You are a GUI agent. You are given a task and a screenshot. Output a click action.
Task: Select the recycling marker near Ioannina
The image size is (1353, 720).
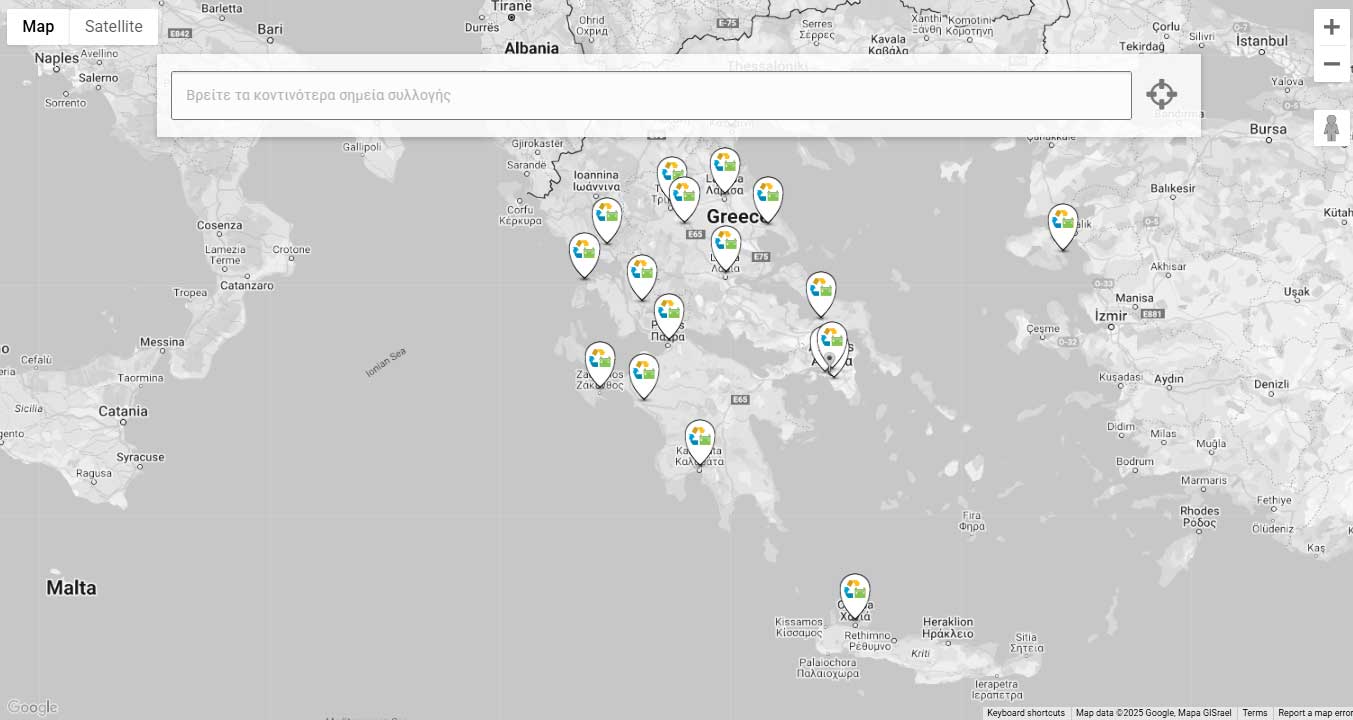point(607,218)
